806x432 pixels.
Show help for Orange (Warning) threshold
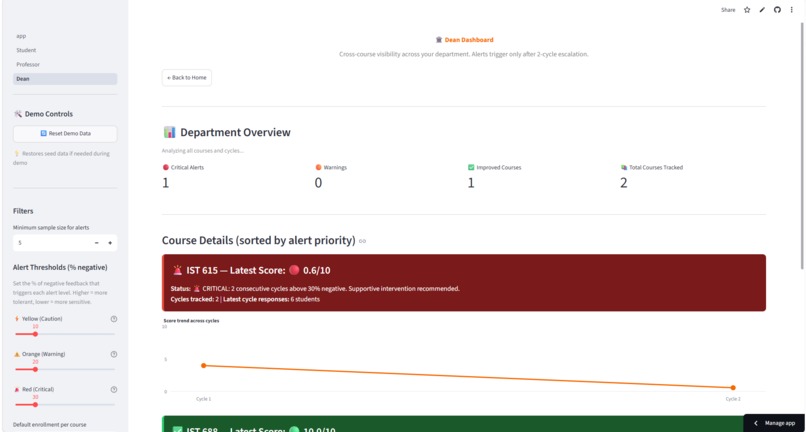(114, 354)
